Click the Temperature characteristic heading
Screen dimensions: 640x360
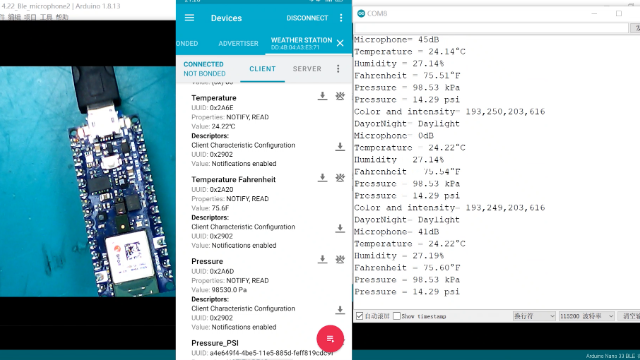click(214, 98)
